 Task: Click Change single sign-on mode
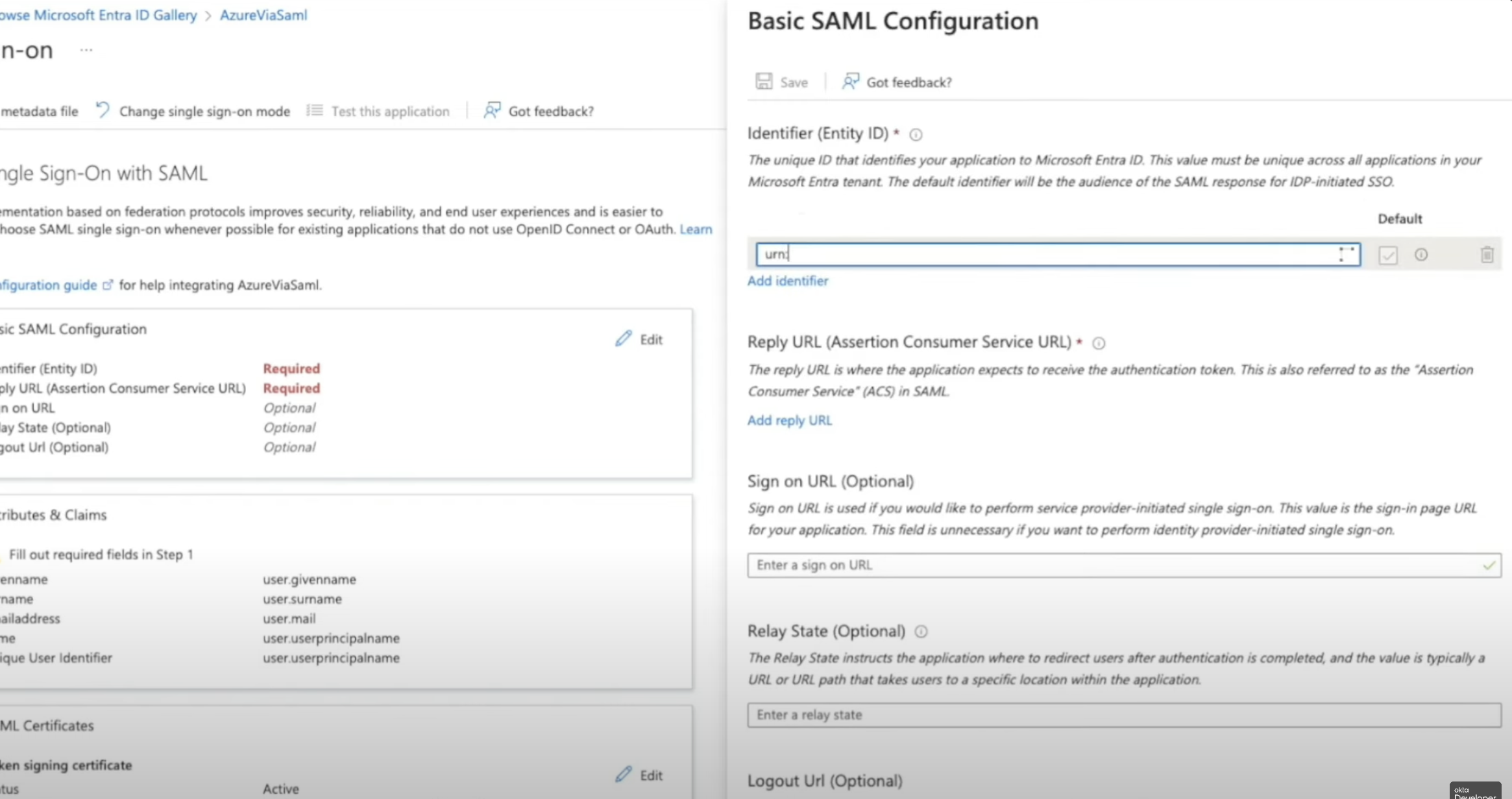coord(204,112)
